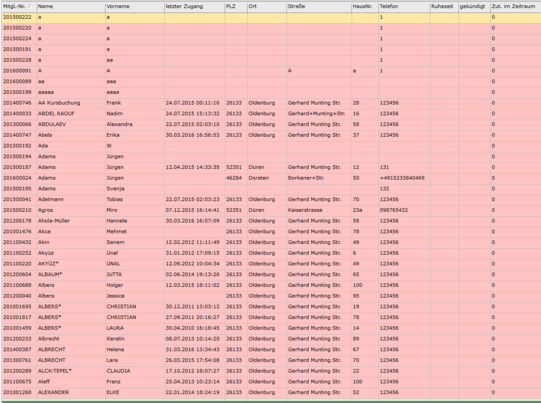Select the ALCK-TEPEL* CLAUDIA row
Viewport: 541px width, 403px height.
click(x=271, y=371)
